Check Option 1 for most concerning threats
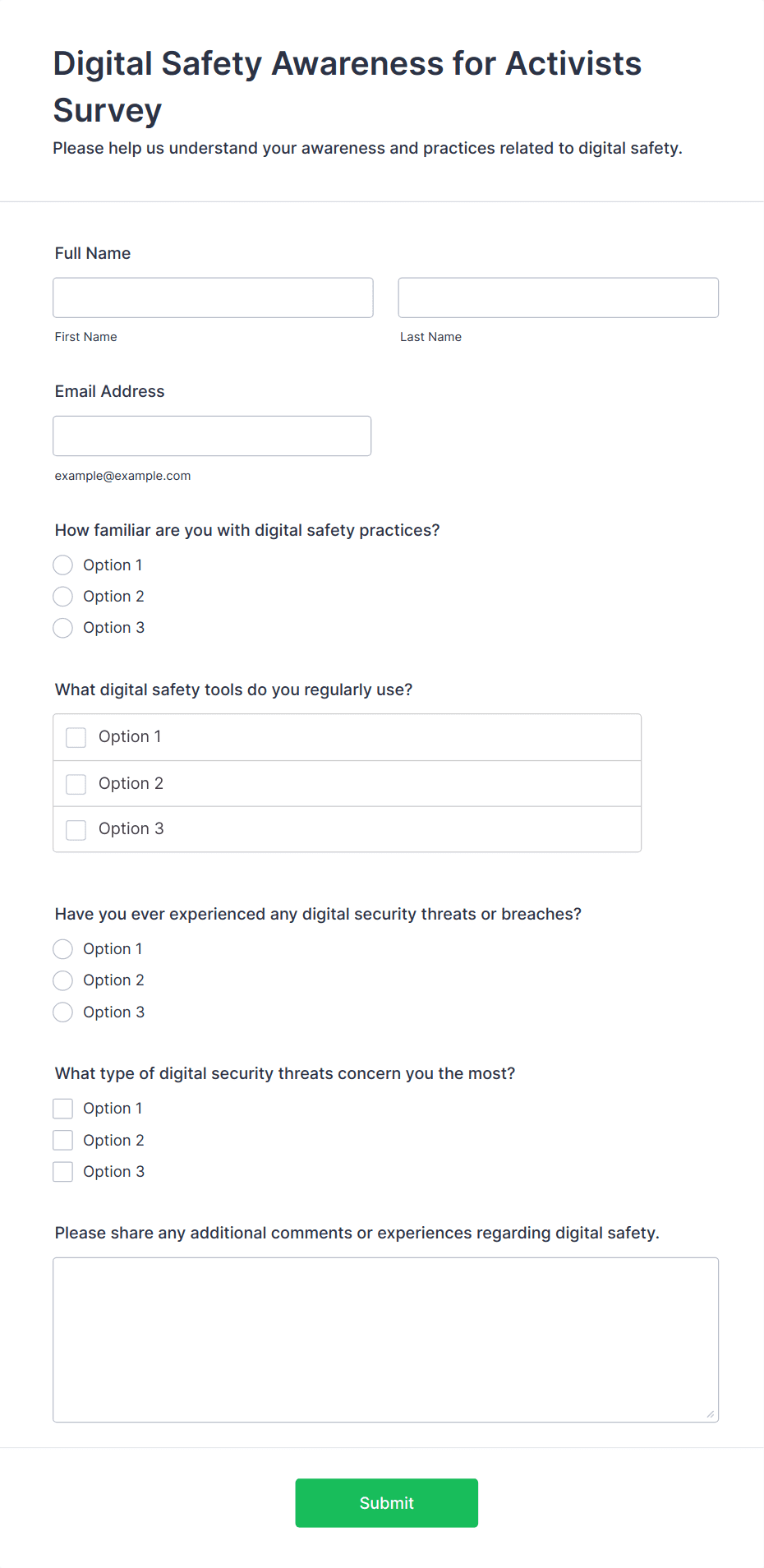 pyautogui.click(x=62, y=1108)
